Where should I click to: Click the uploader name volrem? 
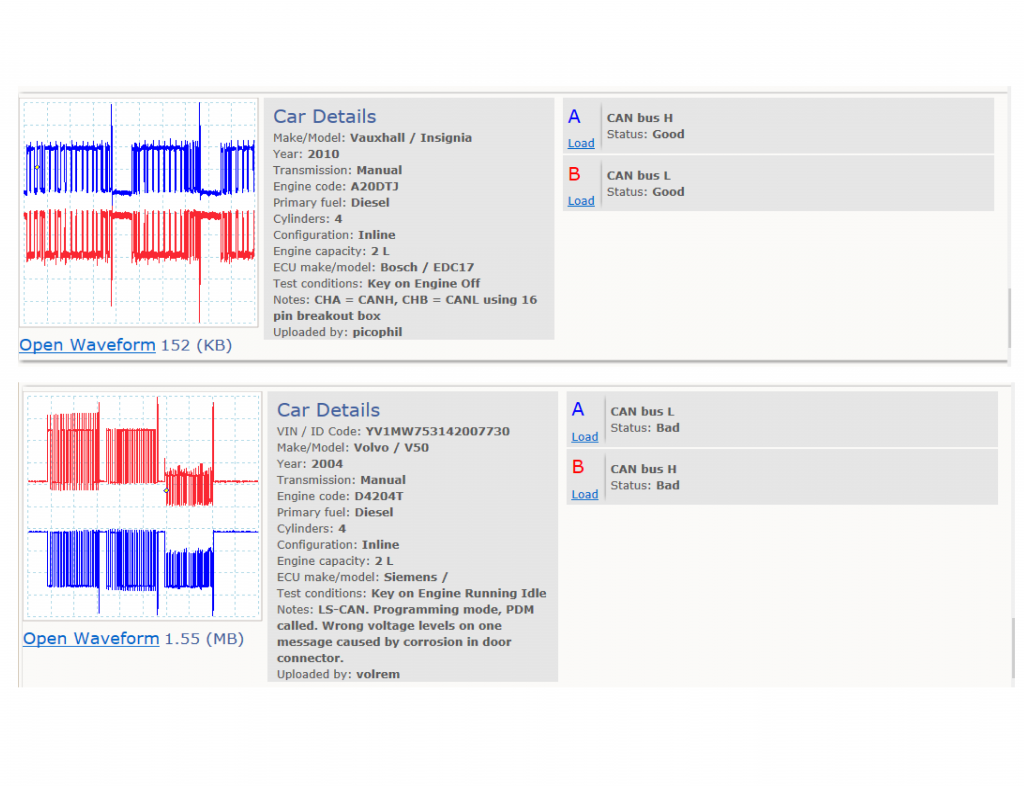coord(377,674)
